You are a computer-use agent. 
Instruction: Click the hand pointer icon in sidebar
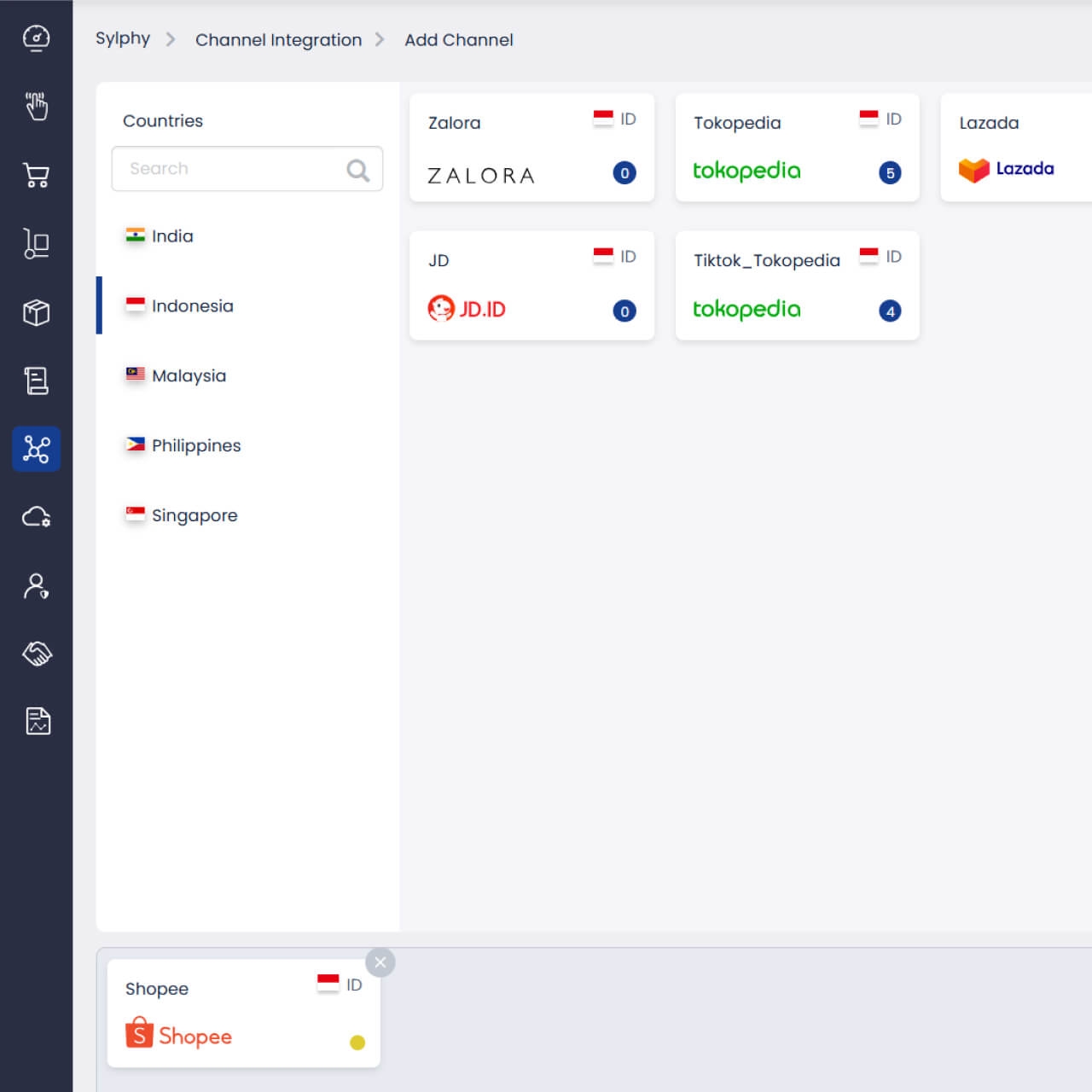tap(36, 107)
